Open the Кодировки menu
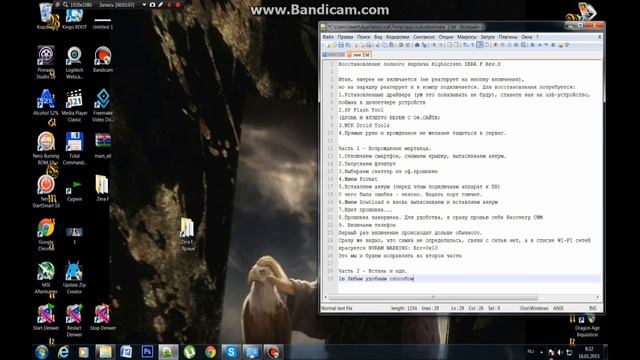This screenshot has width=640, height=360. pyautogui.click(x=398, y=37)
